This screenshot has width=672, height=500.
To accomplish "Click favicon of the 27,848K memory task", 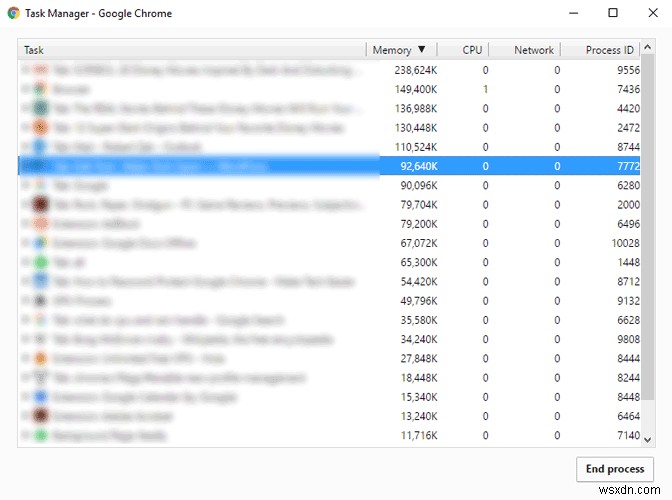I will tap(40, 359).
